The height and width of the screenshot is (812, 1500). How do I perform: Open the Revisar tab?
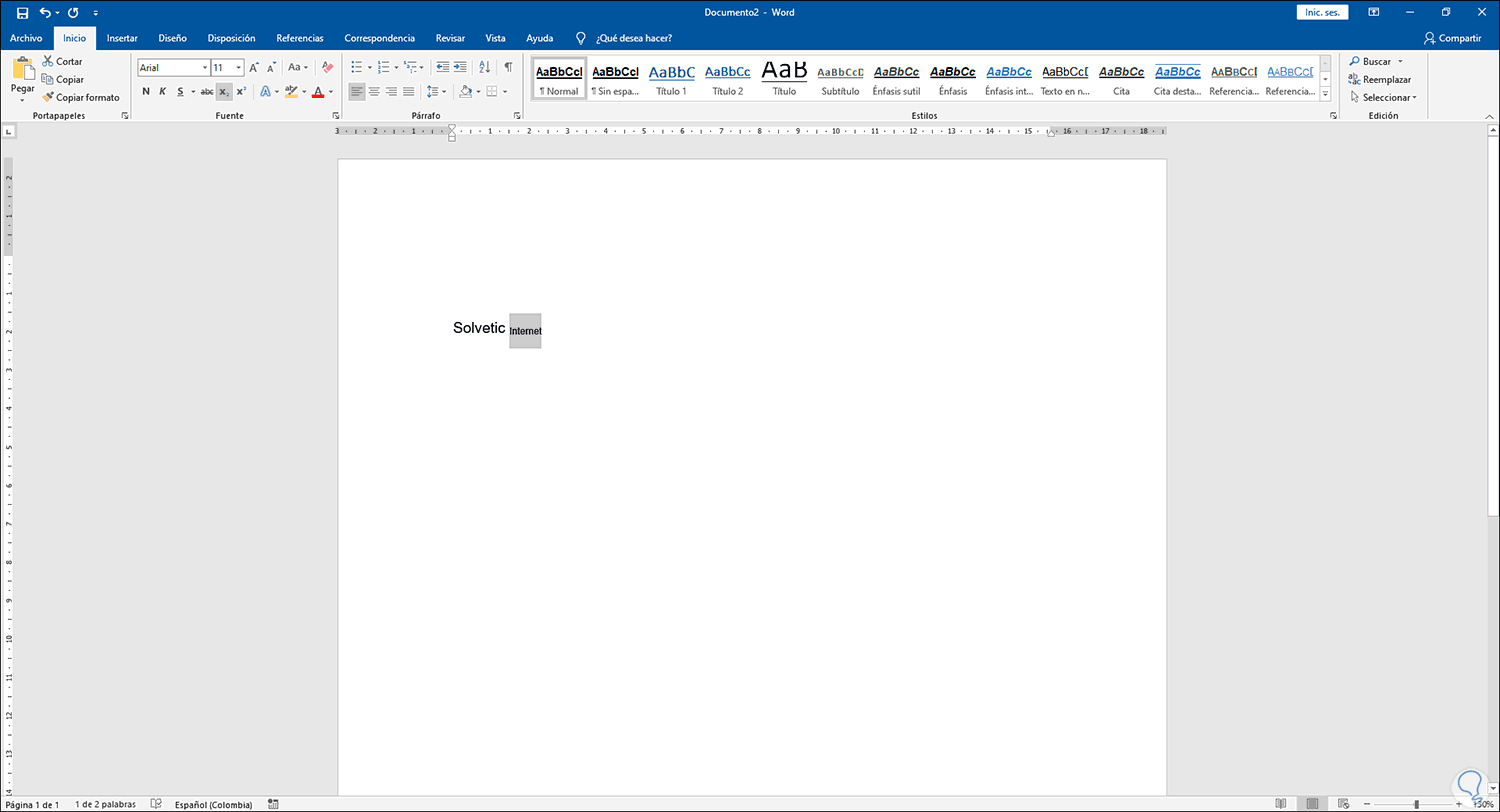point(450,38)
